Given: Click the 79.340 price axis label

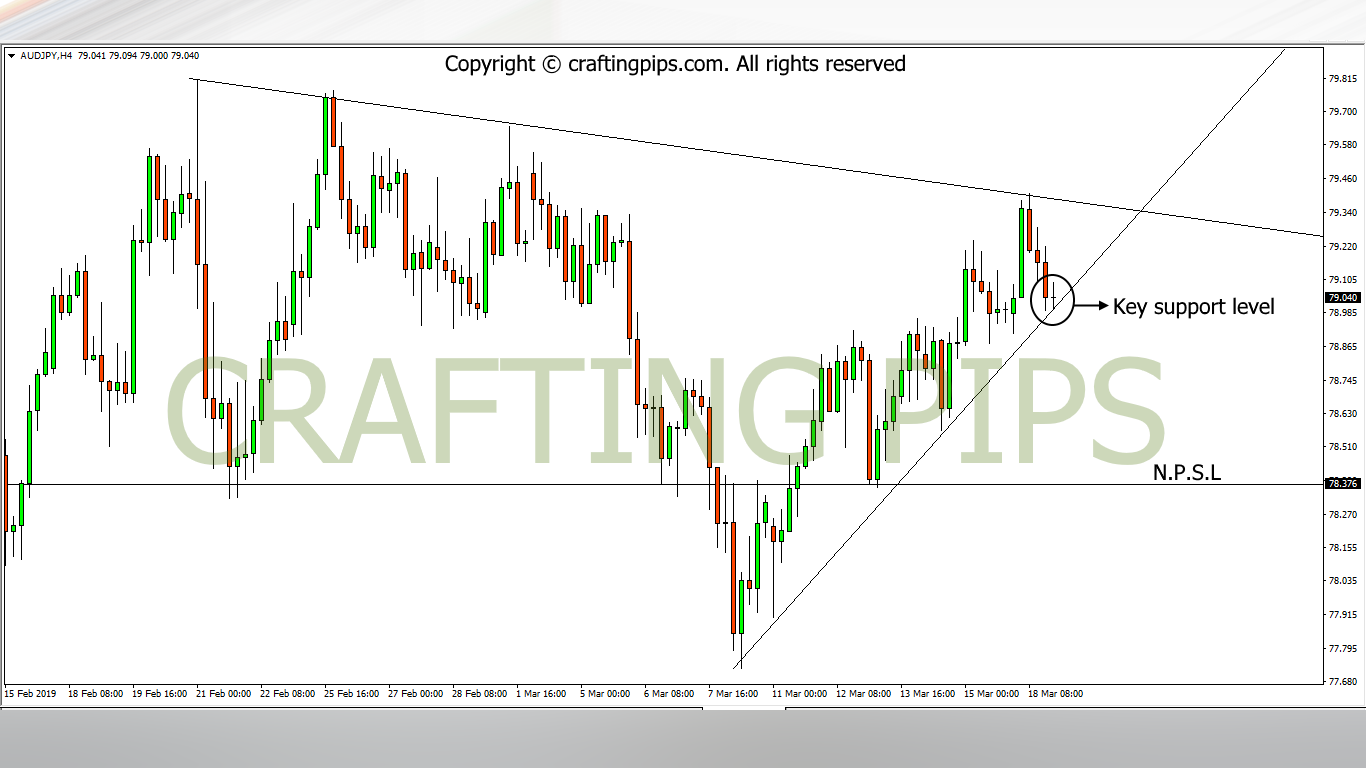Looking at the screenshot, I should (1342, 213).
